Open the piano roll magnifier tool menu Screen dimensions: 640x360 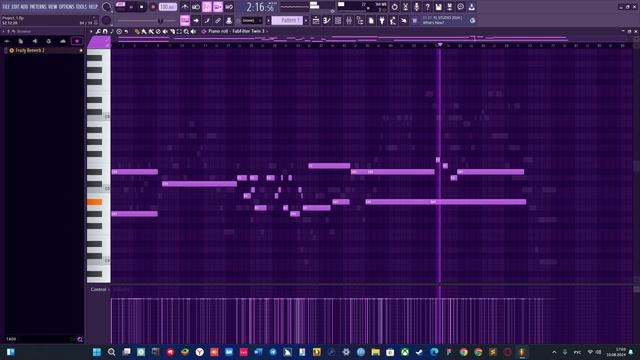98,31
